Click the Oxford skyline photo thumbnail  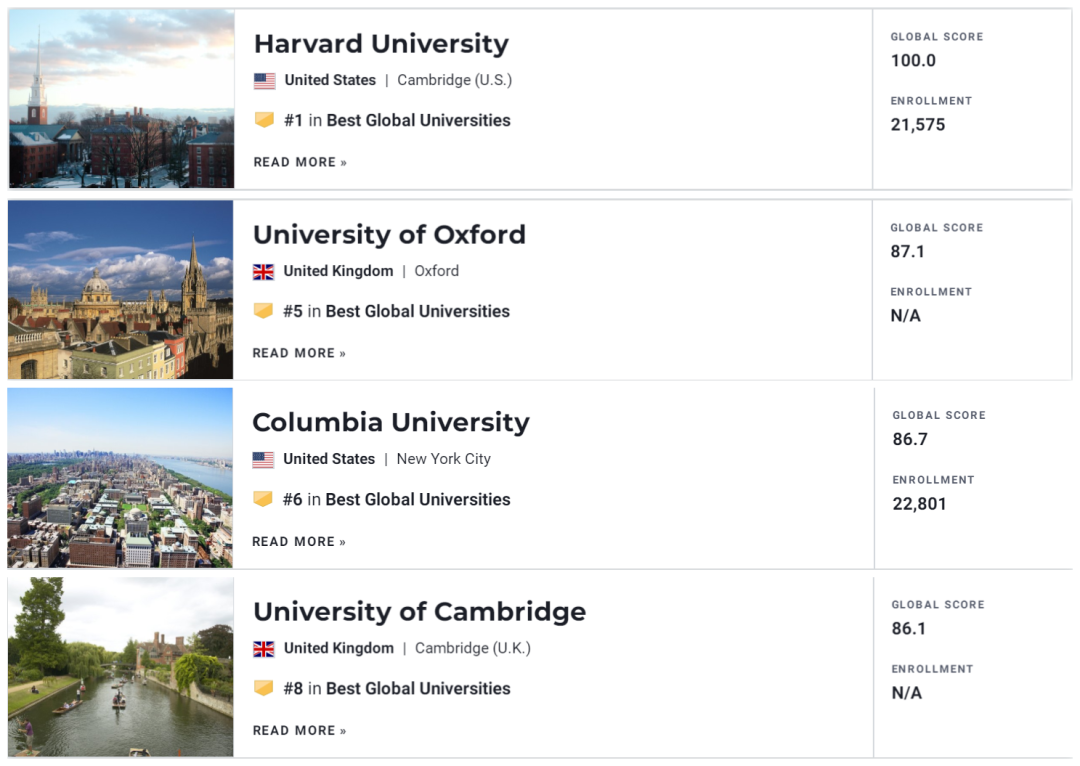pyautogui.click(x=121, y=290)
